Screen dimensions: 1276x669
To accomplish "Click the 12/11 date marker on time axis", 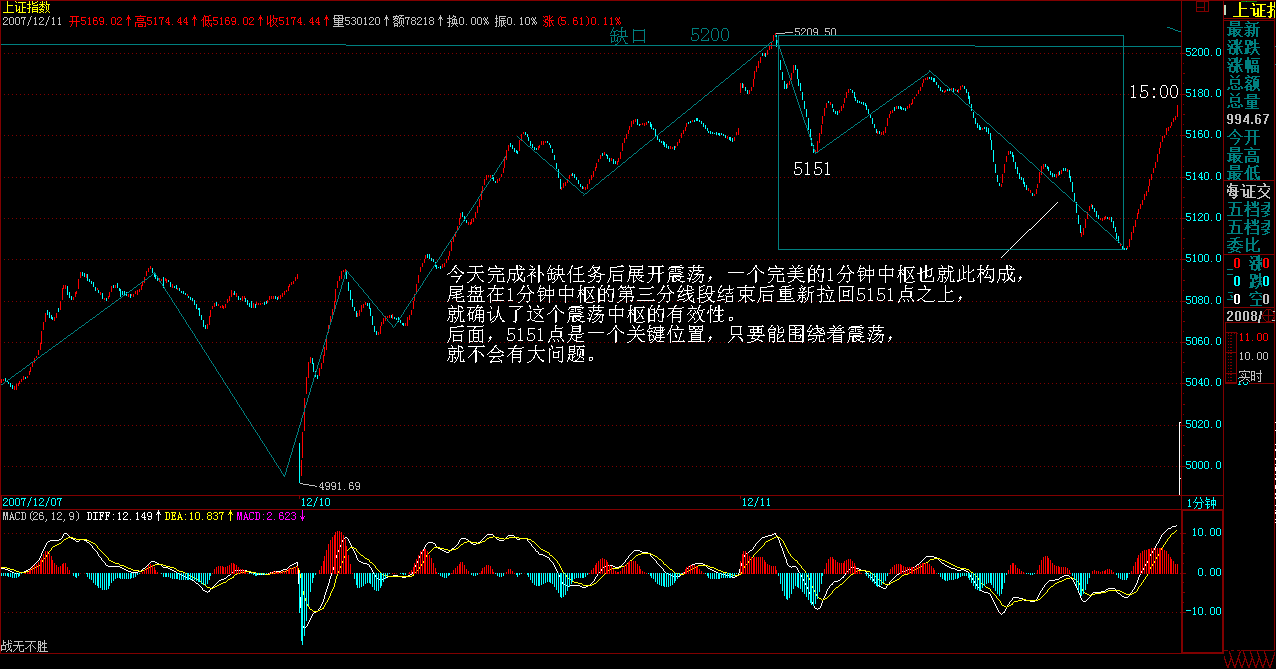I will 757,501.
